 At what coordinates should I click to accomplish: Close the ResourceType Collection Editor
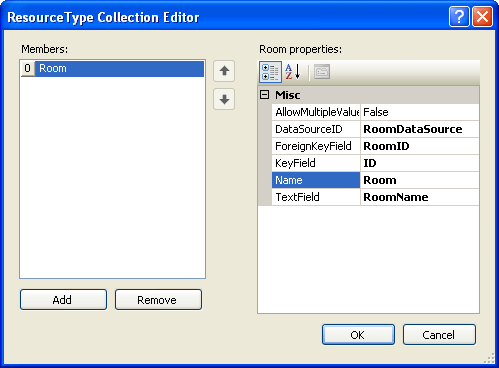[482, 16]
